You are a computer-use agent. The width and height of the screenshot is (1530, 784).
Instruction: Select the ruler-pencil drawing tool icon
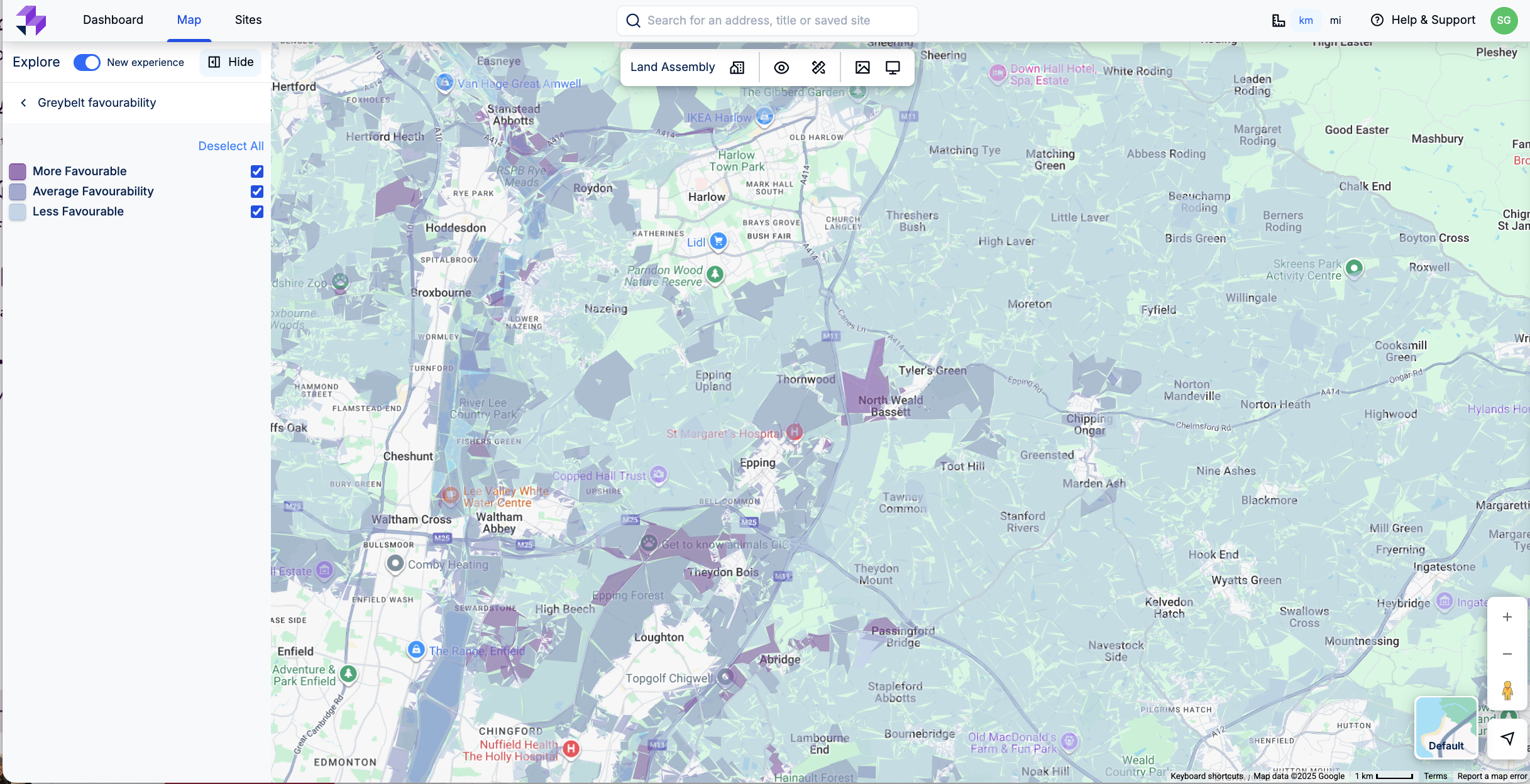coord(818,67)
